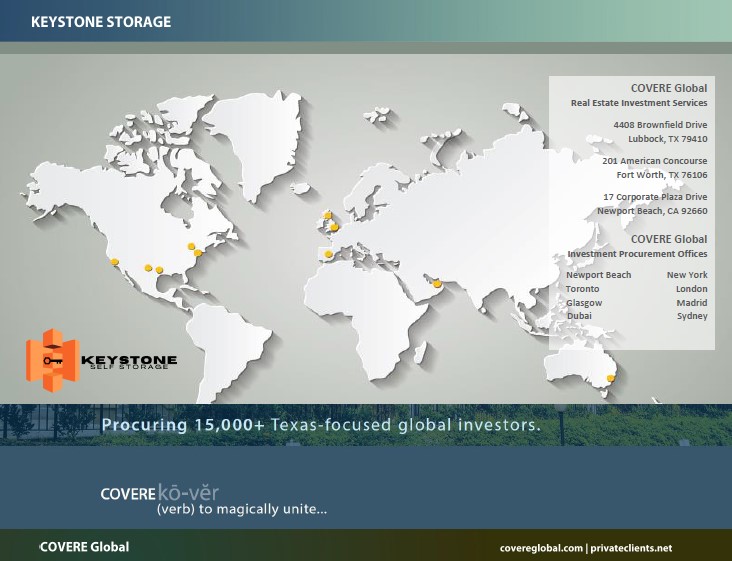The height and width of the screenshot is (561, 732).
Task: Open the privateclients.net link in footer
Action: click(x=631, y=548)
